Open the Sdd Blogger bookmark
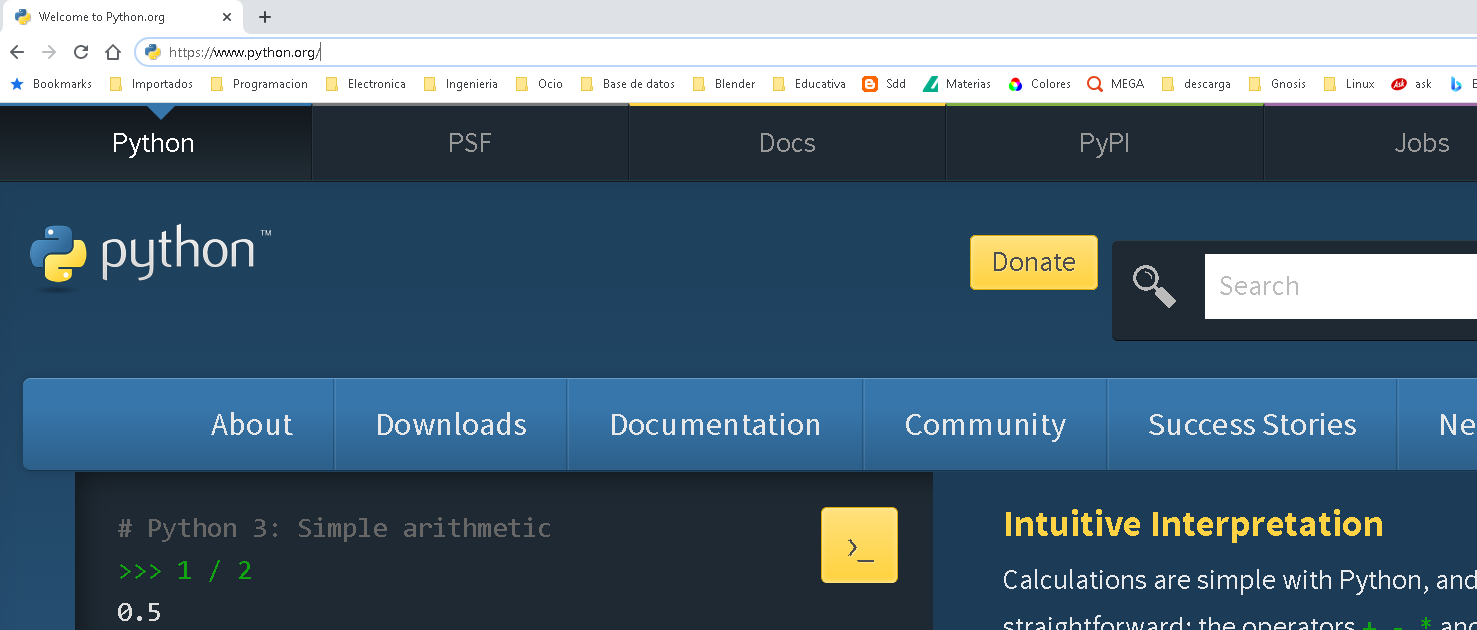Viewport: 1477px width, 630px height. coord(884,84)
